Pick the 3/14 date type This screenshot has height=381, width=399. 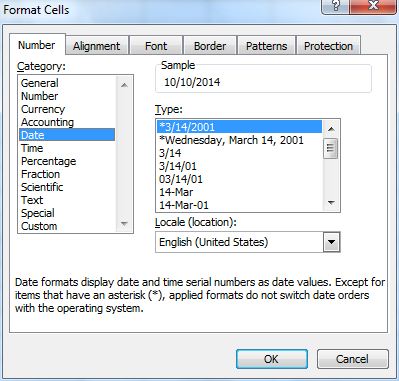pos(239,153)
